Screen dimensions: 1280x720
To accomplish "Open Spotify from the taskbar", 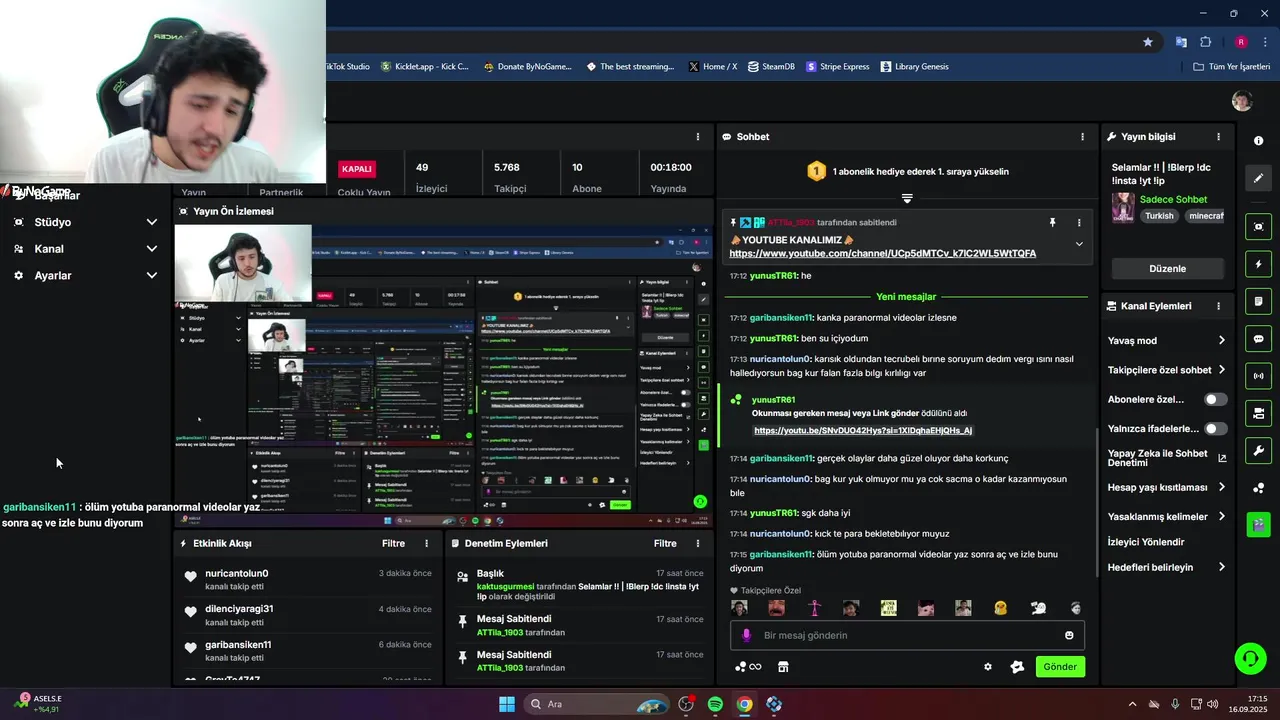I will [x=715, y=704].
